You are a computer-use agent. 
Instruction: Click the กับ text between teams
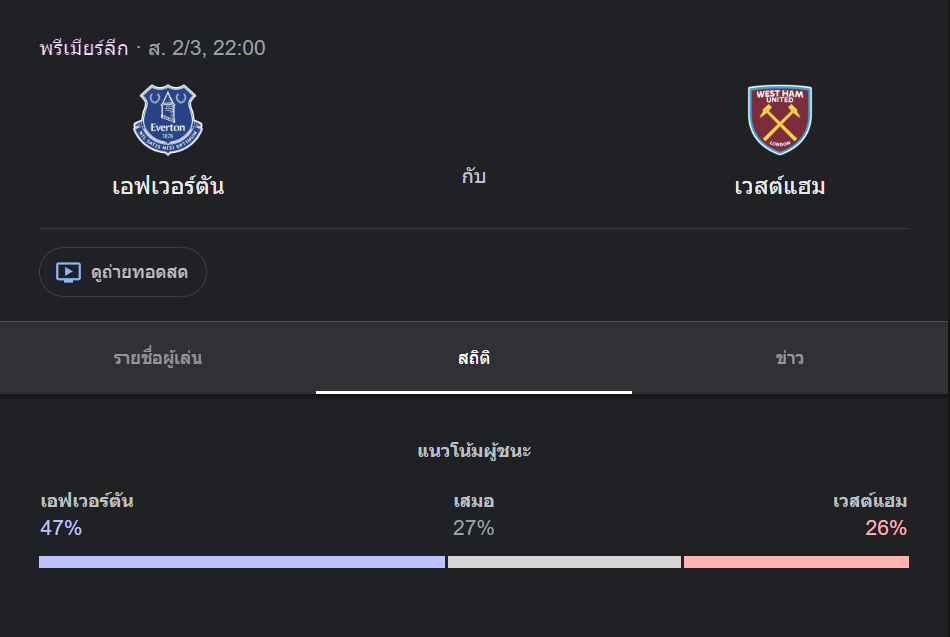point(474,177)
